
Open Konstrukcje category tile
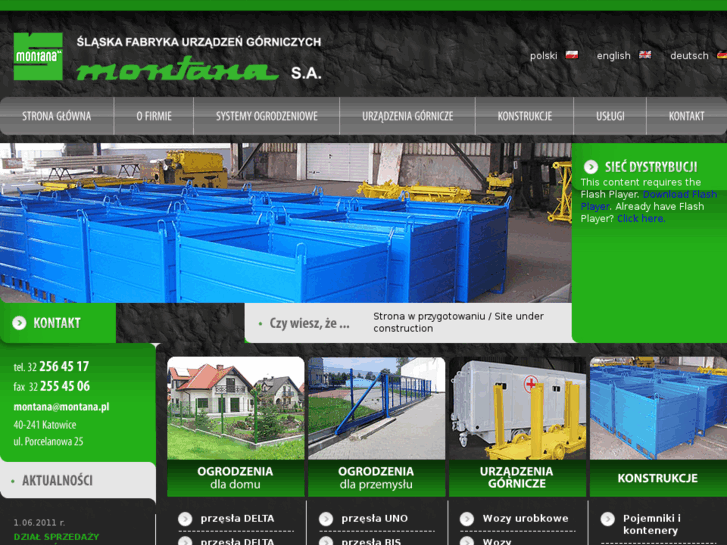click(x=658, y=478)
